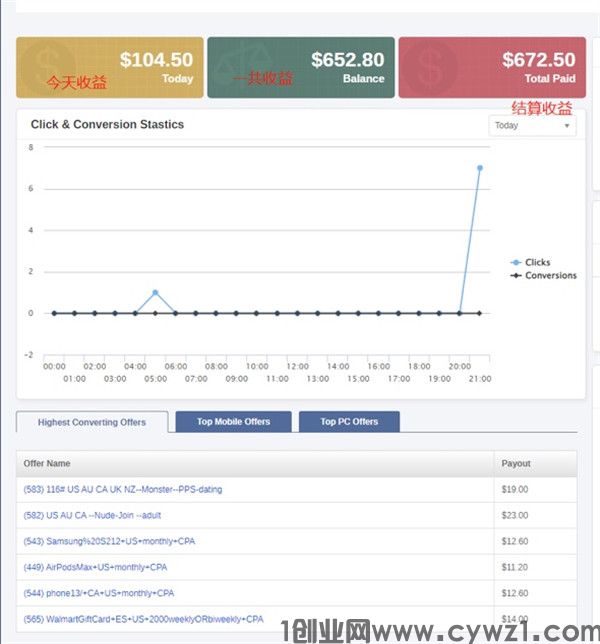600x644 pixels.
Task: Toggle the Clicks legend series
Action: click(536, 262)
